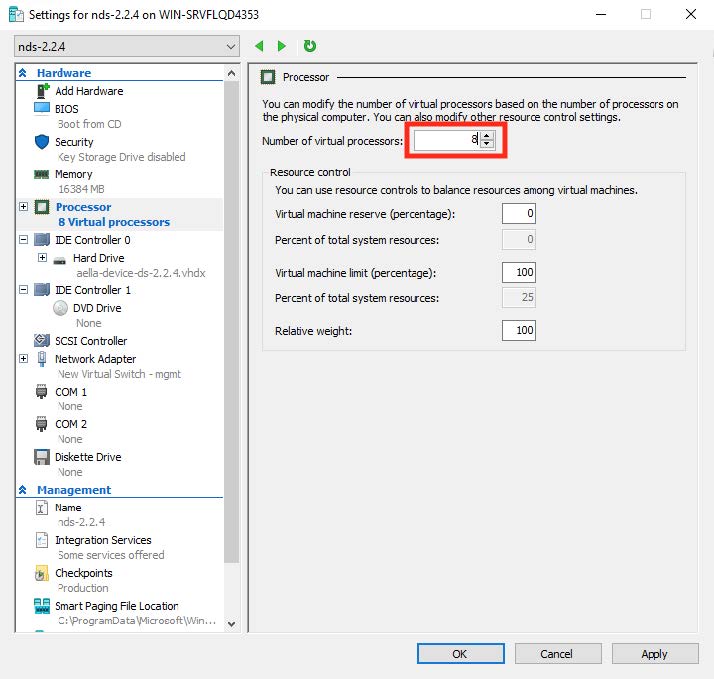Viewport: 714px width, 679px height.
Task: Click the OK button
Action: point(459,654)
